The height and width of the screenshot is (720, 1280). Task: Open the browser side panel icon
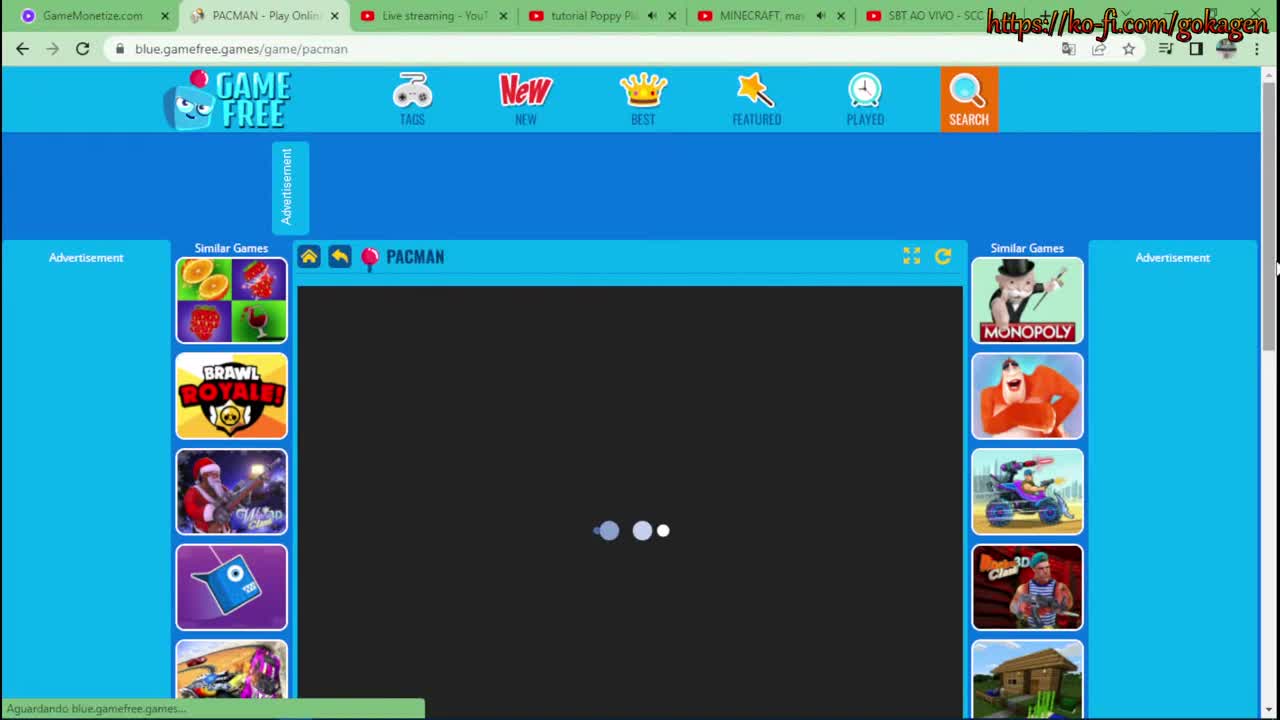(x=1196, y=48)
